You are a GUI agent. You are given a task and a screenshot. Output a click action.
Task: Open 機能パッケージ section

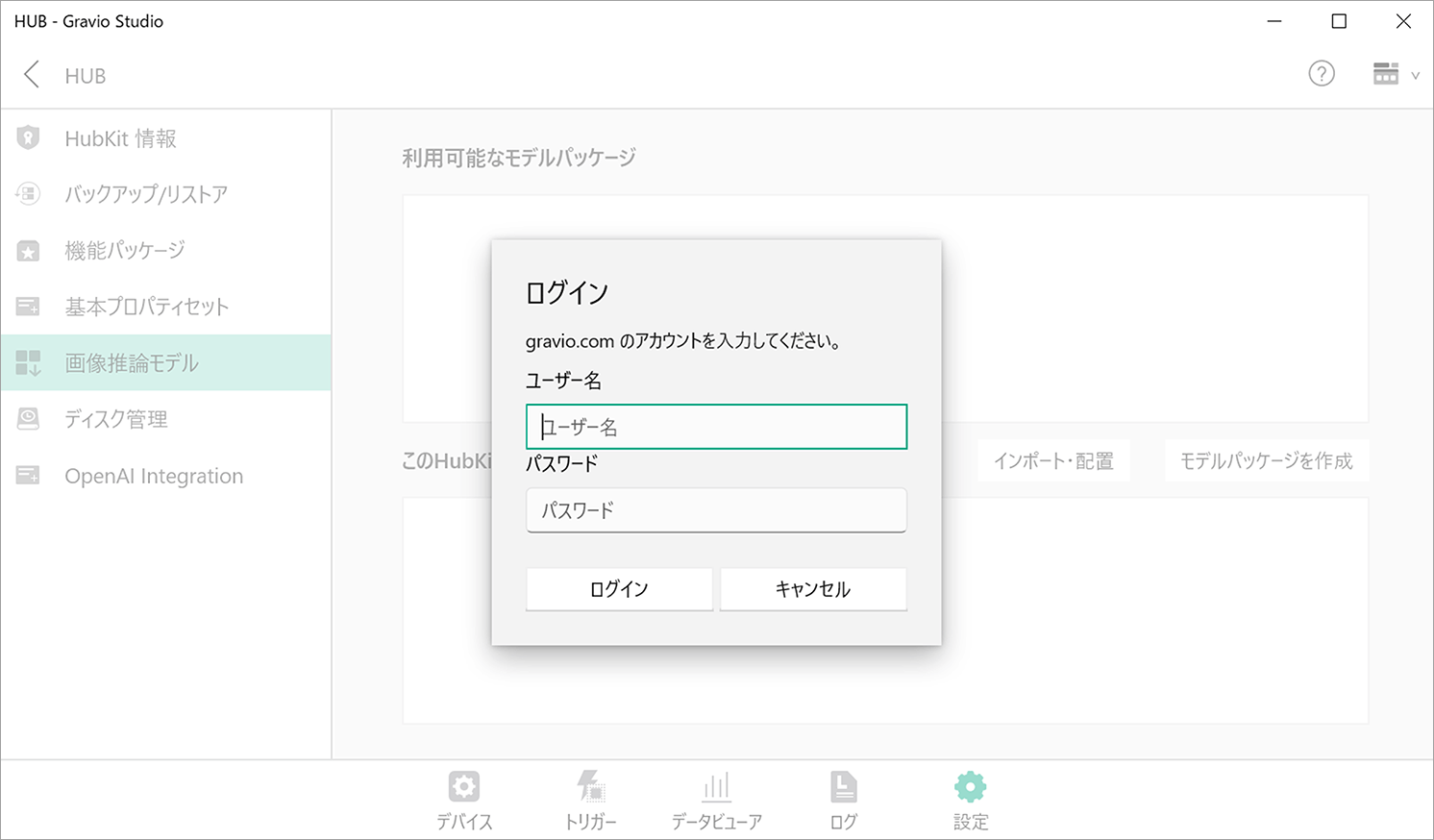pos(166,251)
